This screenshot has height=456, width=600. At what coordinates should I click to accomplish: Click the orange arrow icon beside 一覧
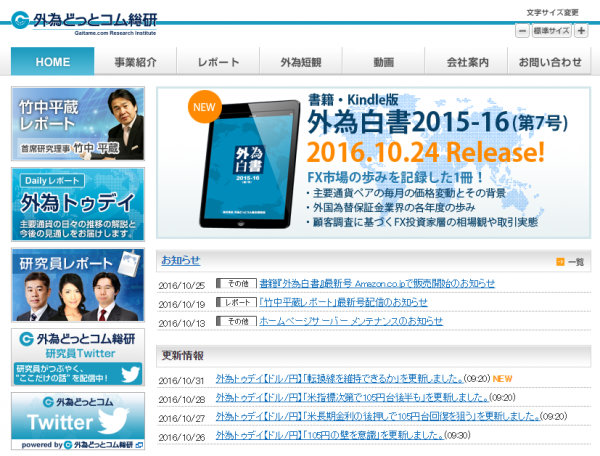[x=560, y=262]
